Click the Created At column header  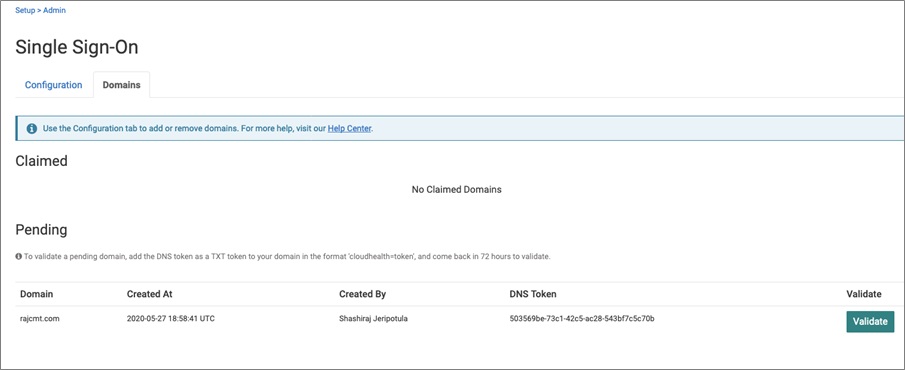coord(149,294)
